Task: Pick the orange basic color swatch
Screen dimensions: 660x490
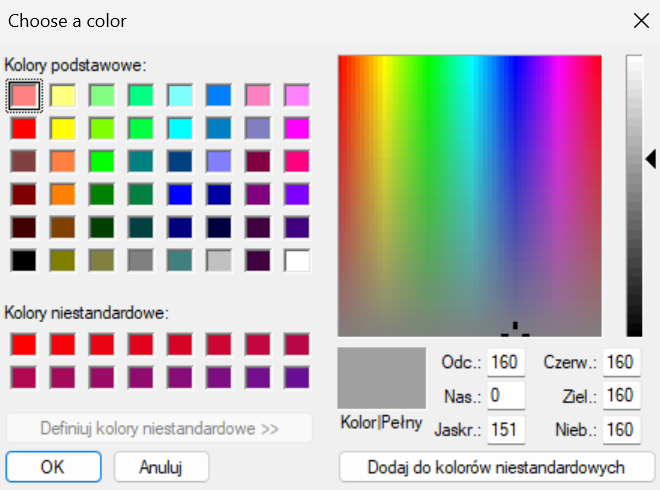Action: 64,195
